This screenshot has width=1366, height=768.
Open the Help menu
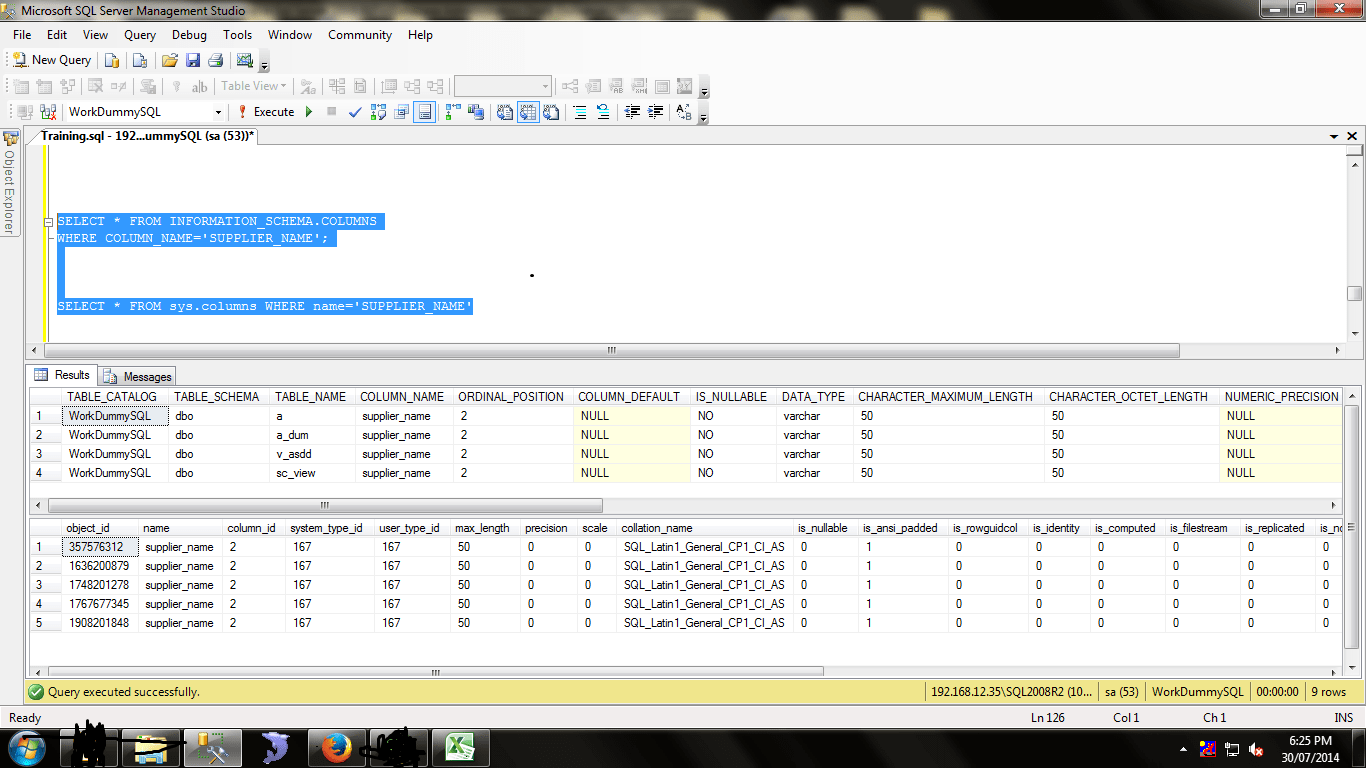pos(420,35)
